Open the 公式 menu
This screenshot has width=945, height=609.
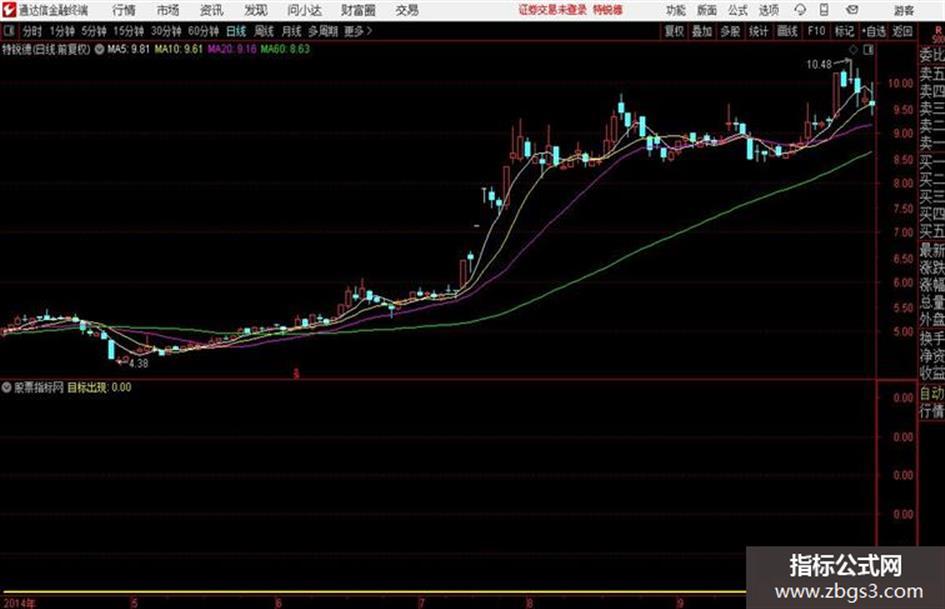coord(738,10)
